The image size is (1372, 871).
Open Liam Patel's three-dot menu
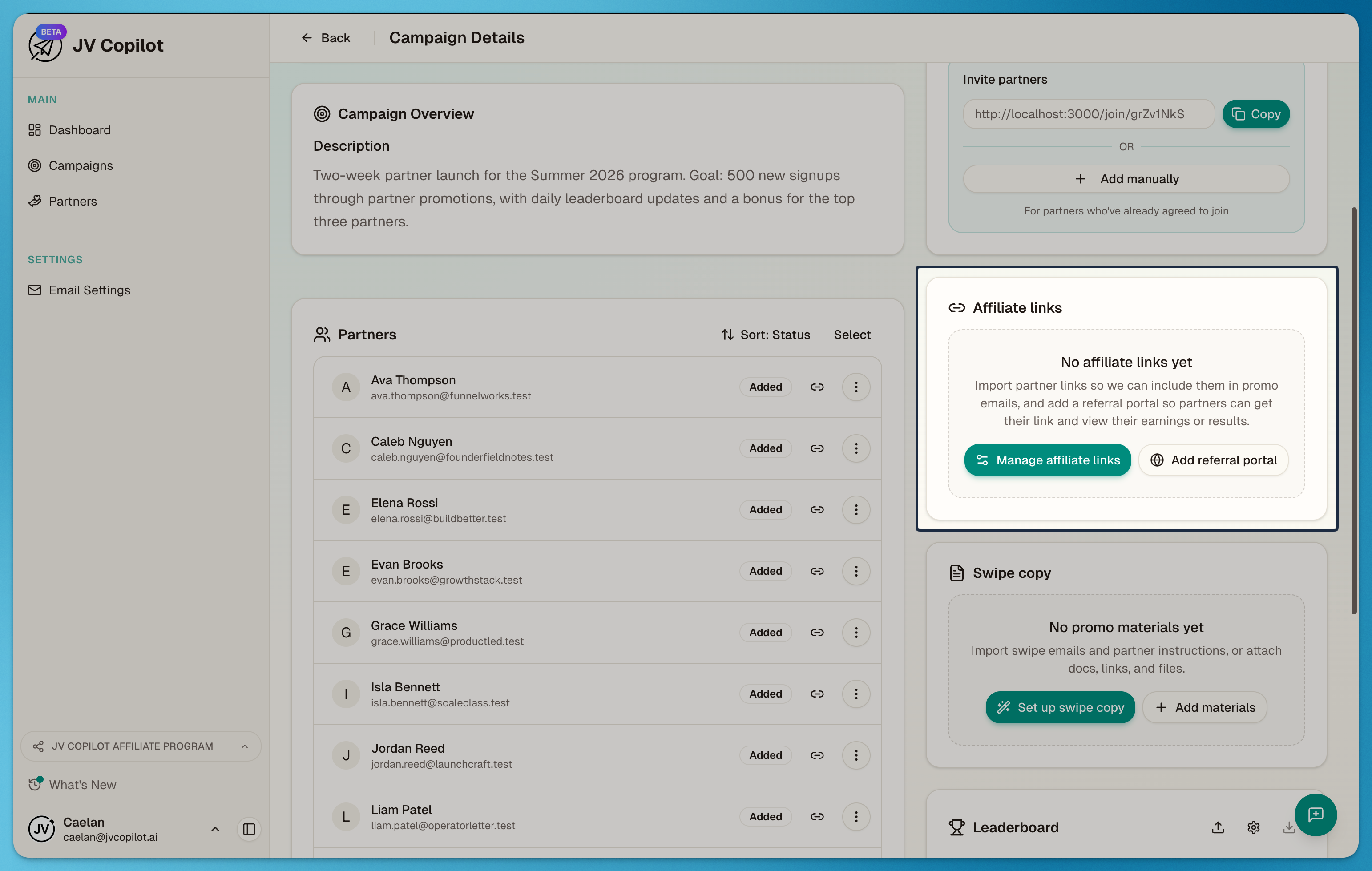pyautogui.click(x=856, y=816)
